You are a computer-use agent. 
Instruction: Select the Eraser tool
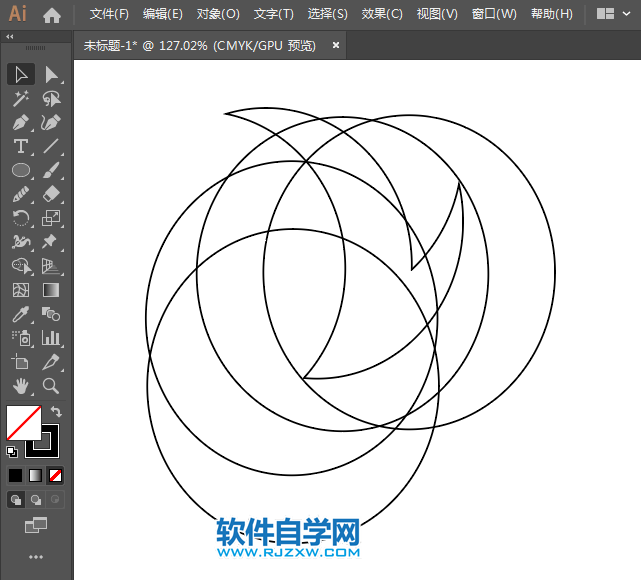click(51, 194)
